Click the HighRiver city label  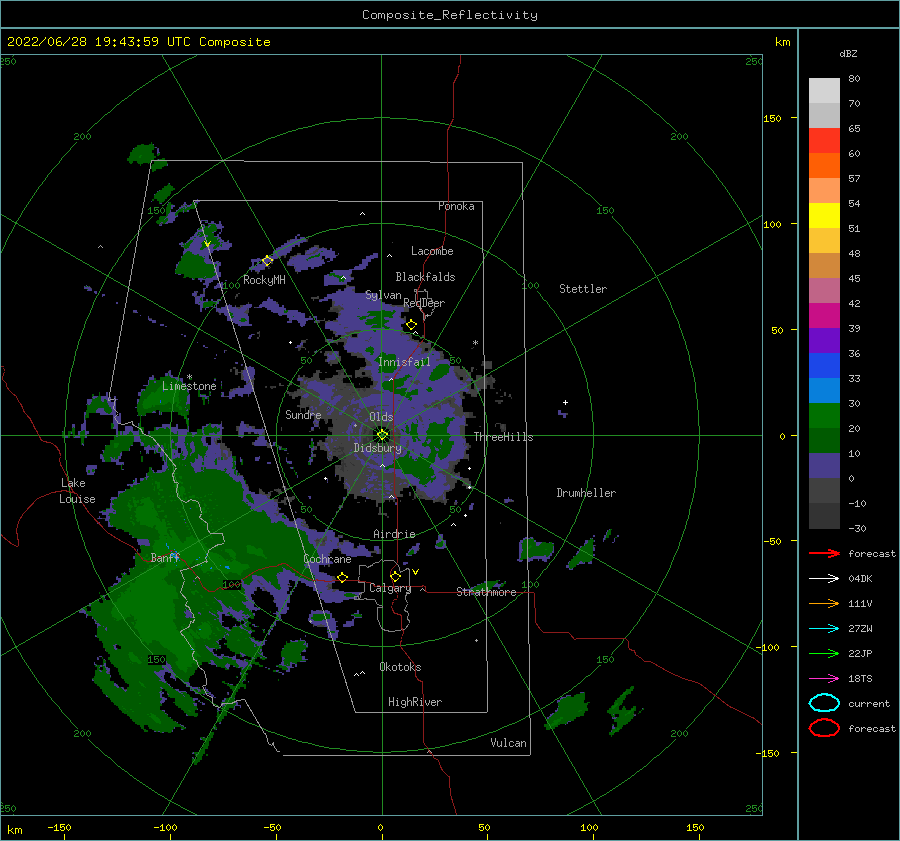tap(415, 702)
